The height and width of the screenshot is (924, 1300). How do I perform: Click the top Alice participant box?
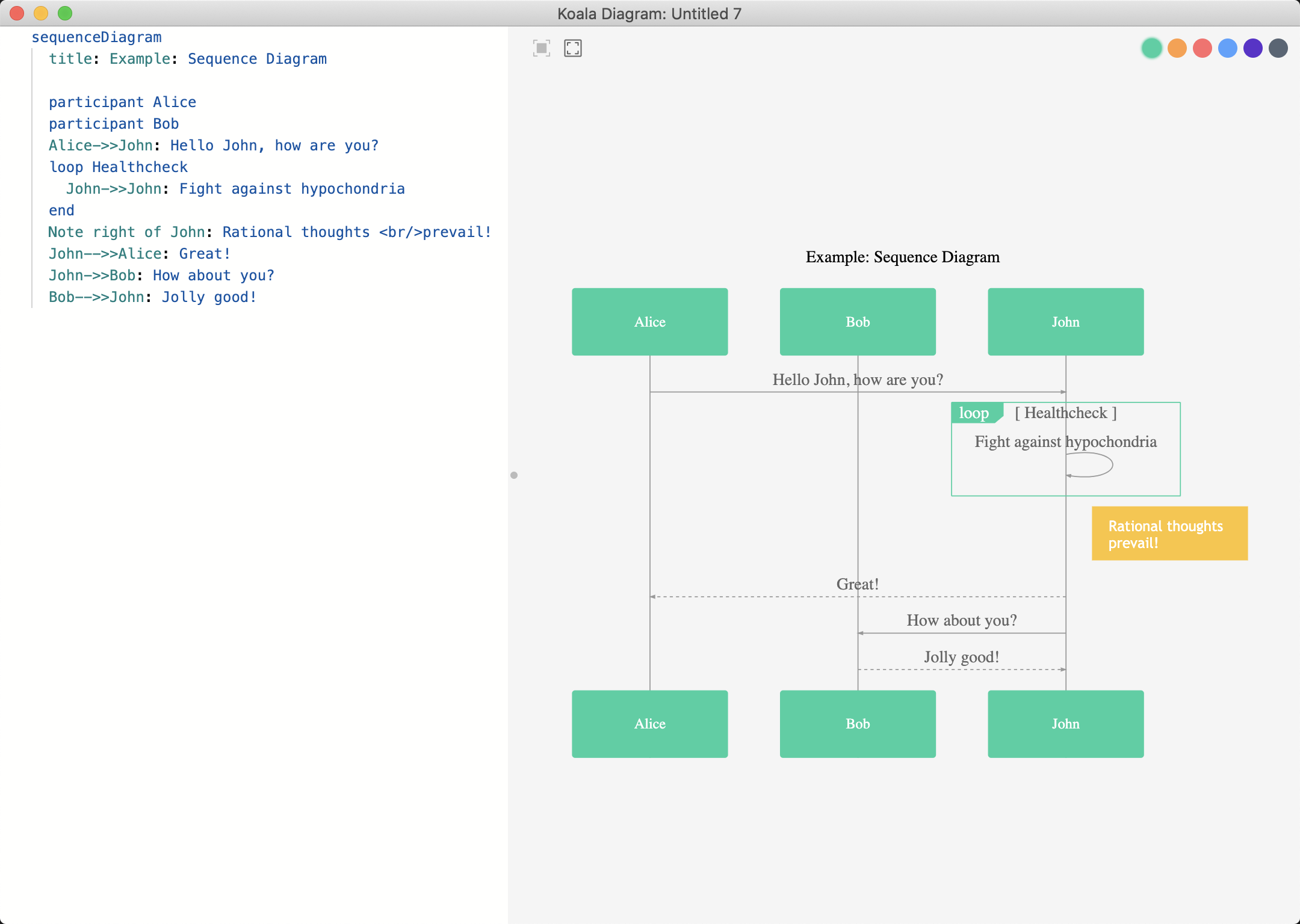point(649,322)
